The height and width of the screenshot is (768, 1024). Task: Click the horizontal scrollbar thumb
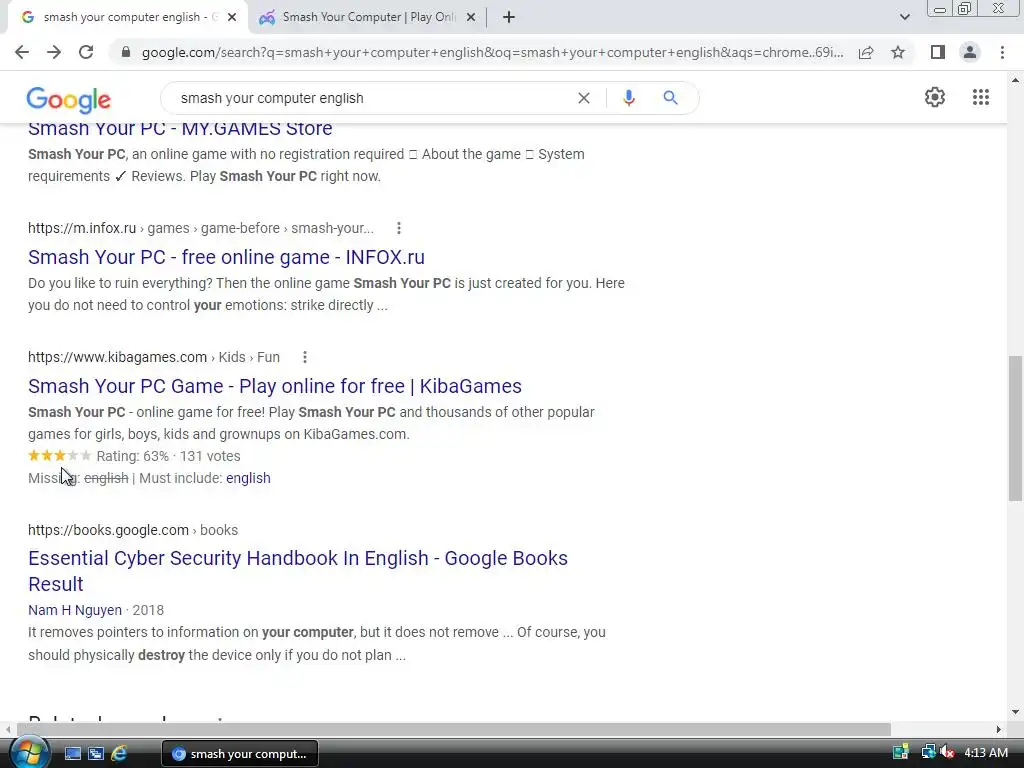(x=454, y=729)
